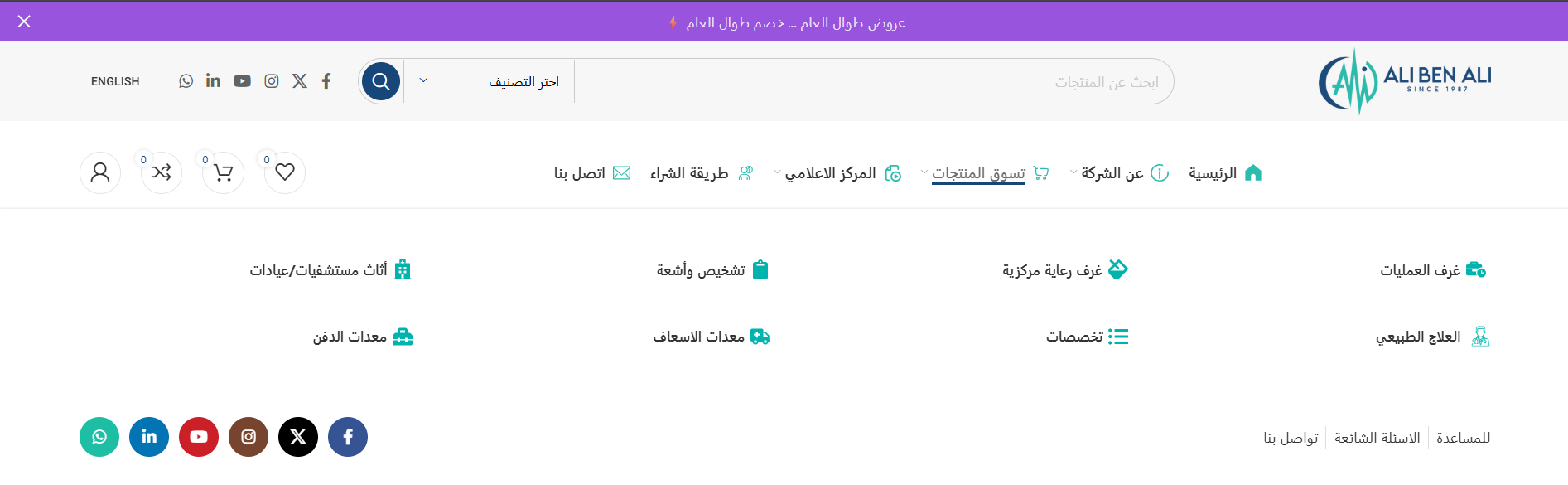Screen dimensions: 1568x485
Task: Click the blue search magnifier button
Action: (x=381, y=81)
